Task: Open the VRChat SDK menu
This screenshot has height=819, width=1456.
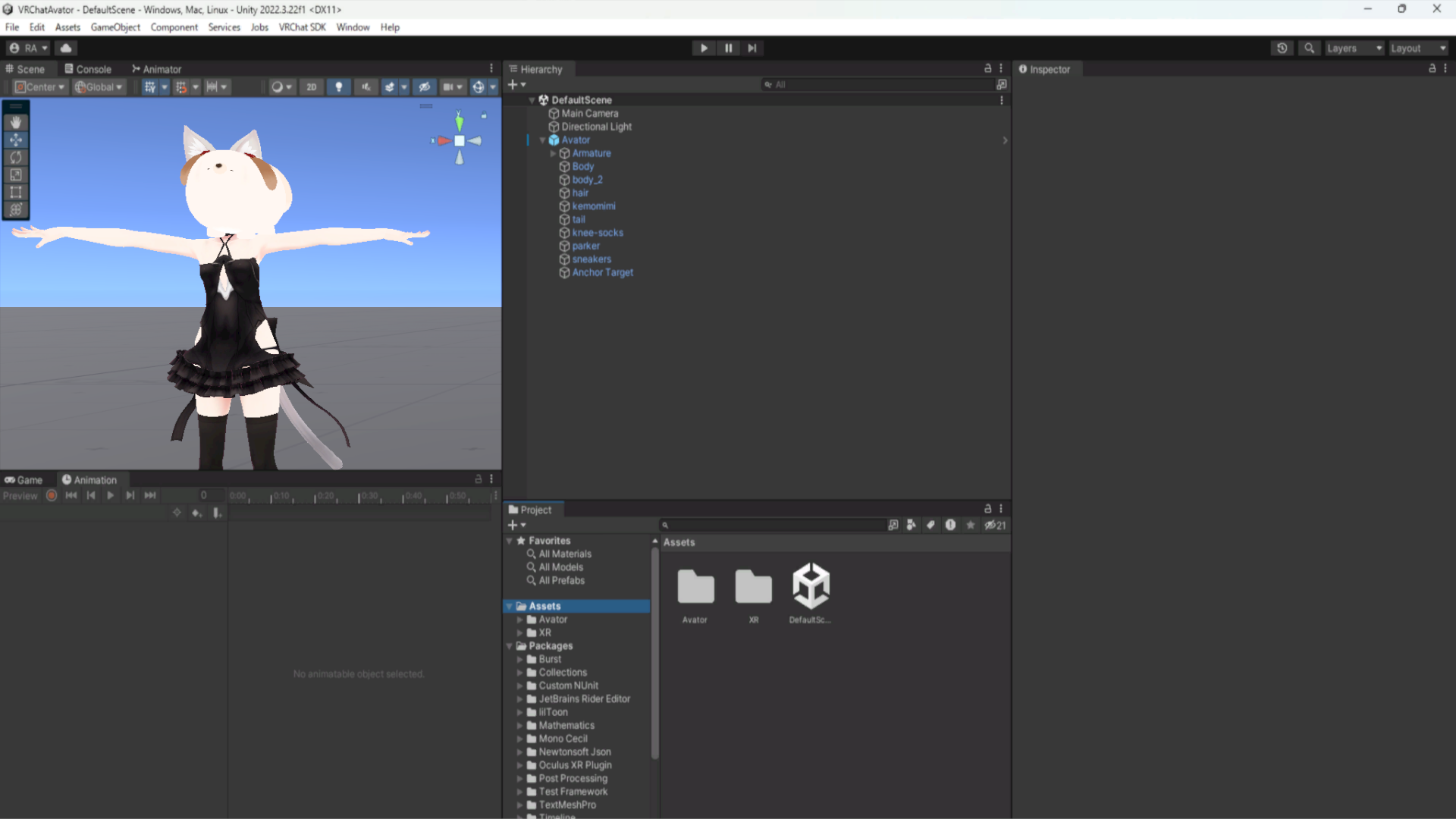Action: click(302, 27)
